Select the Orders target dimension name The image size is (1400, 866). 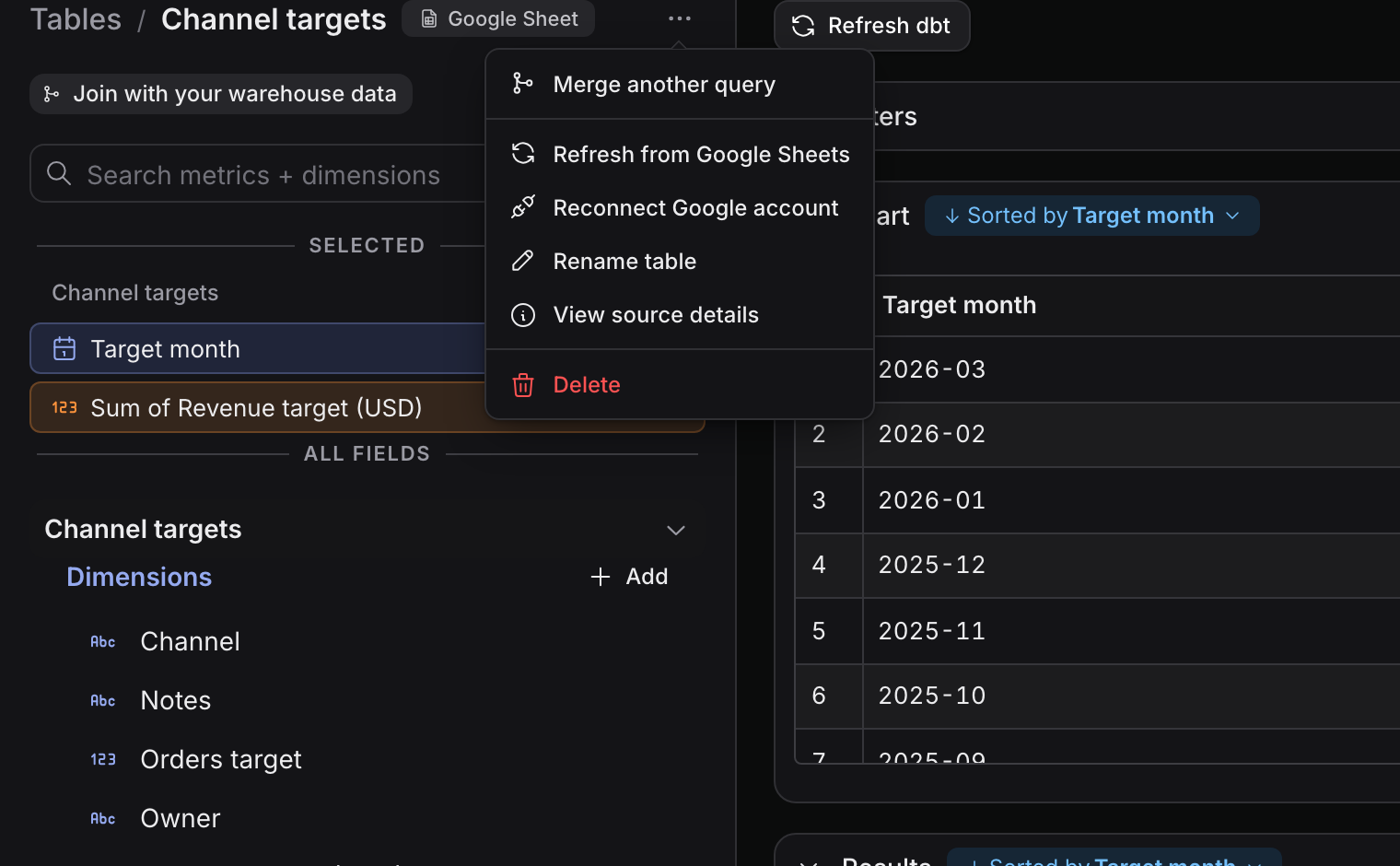point(221,760)
